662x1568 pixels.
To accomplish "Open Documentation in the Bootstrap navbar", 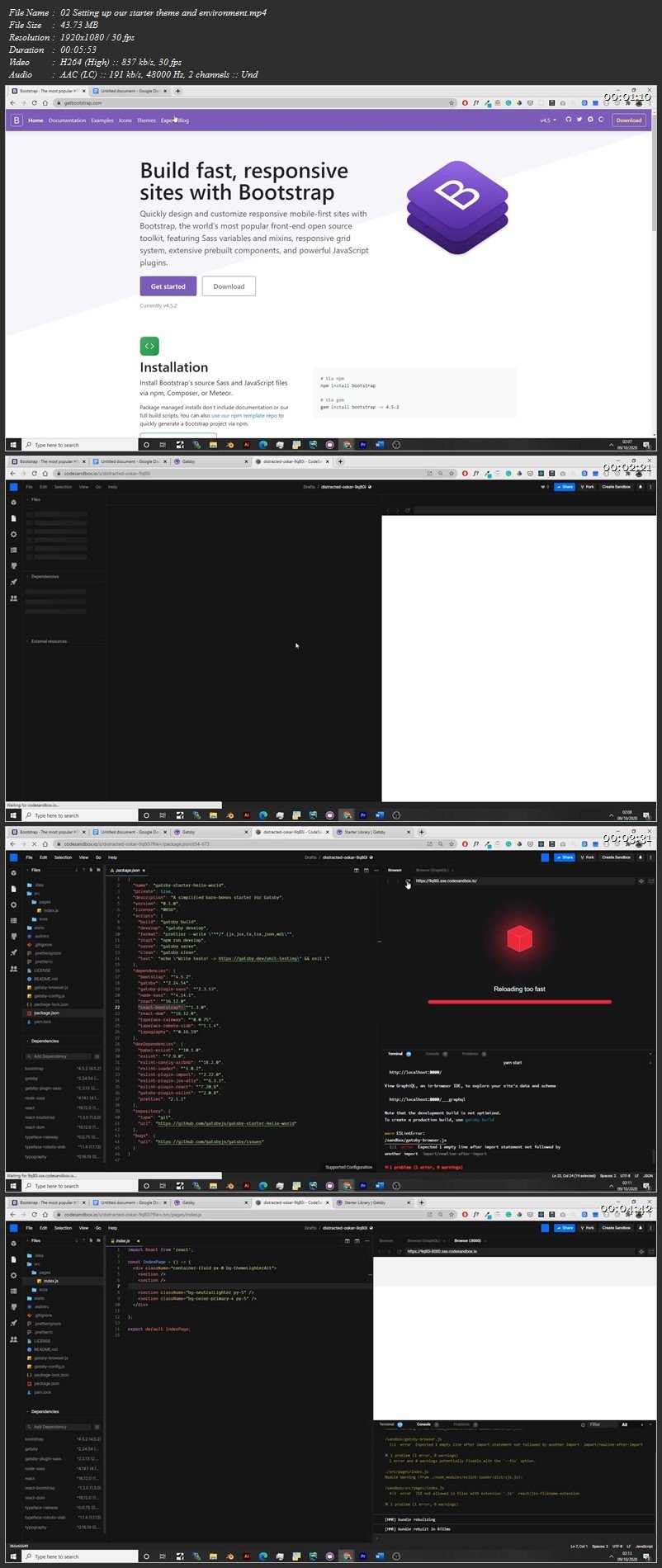I will click(x=67, y=120).
